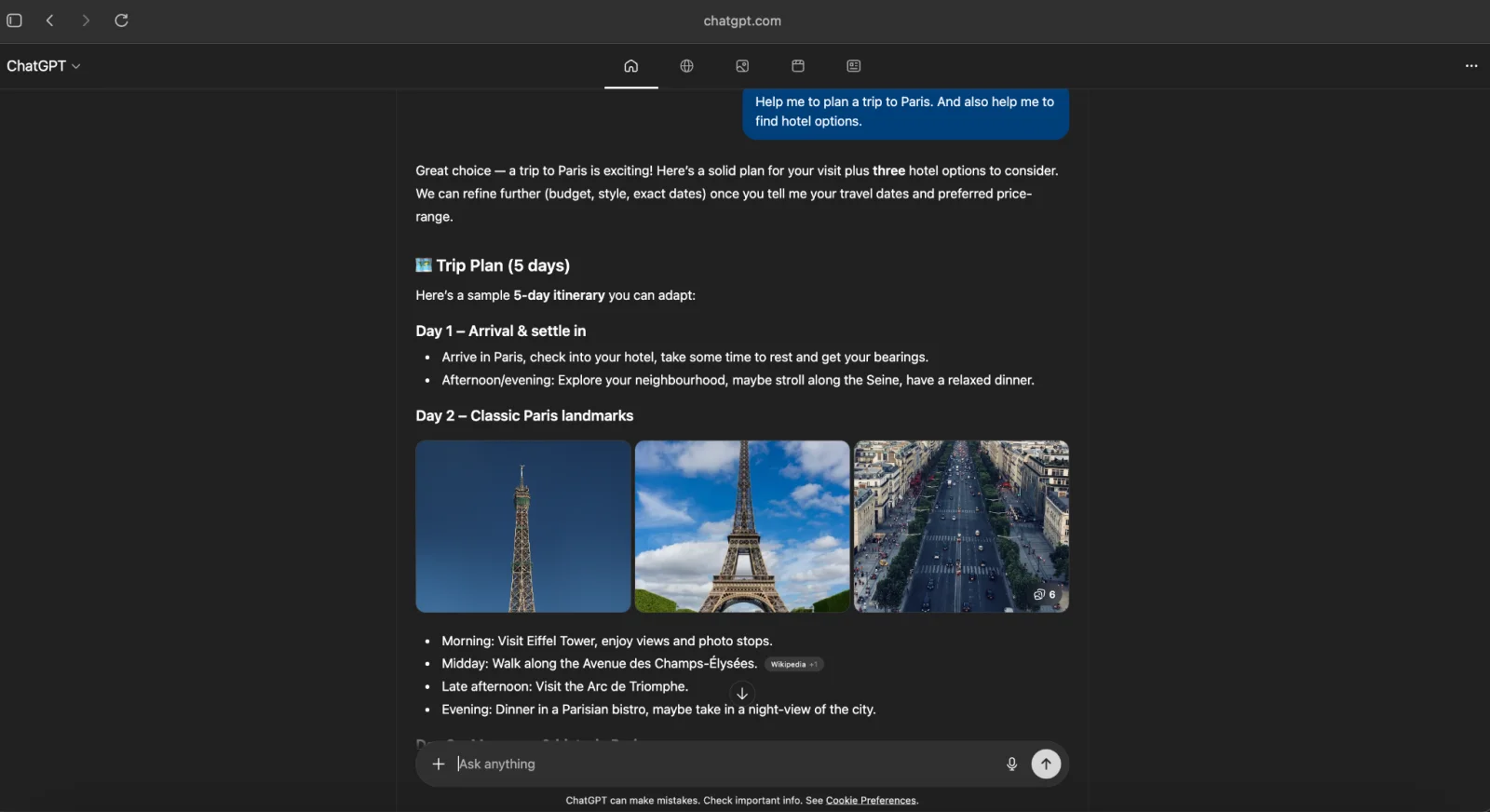Click Day 2 – Classic Paris landmarks heading
This screenshot has width=1490, height=812.
pyautogui.click(x=524, y=415)
